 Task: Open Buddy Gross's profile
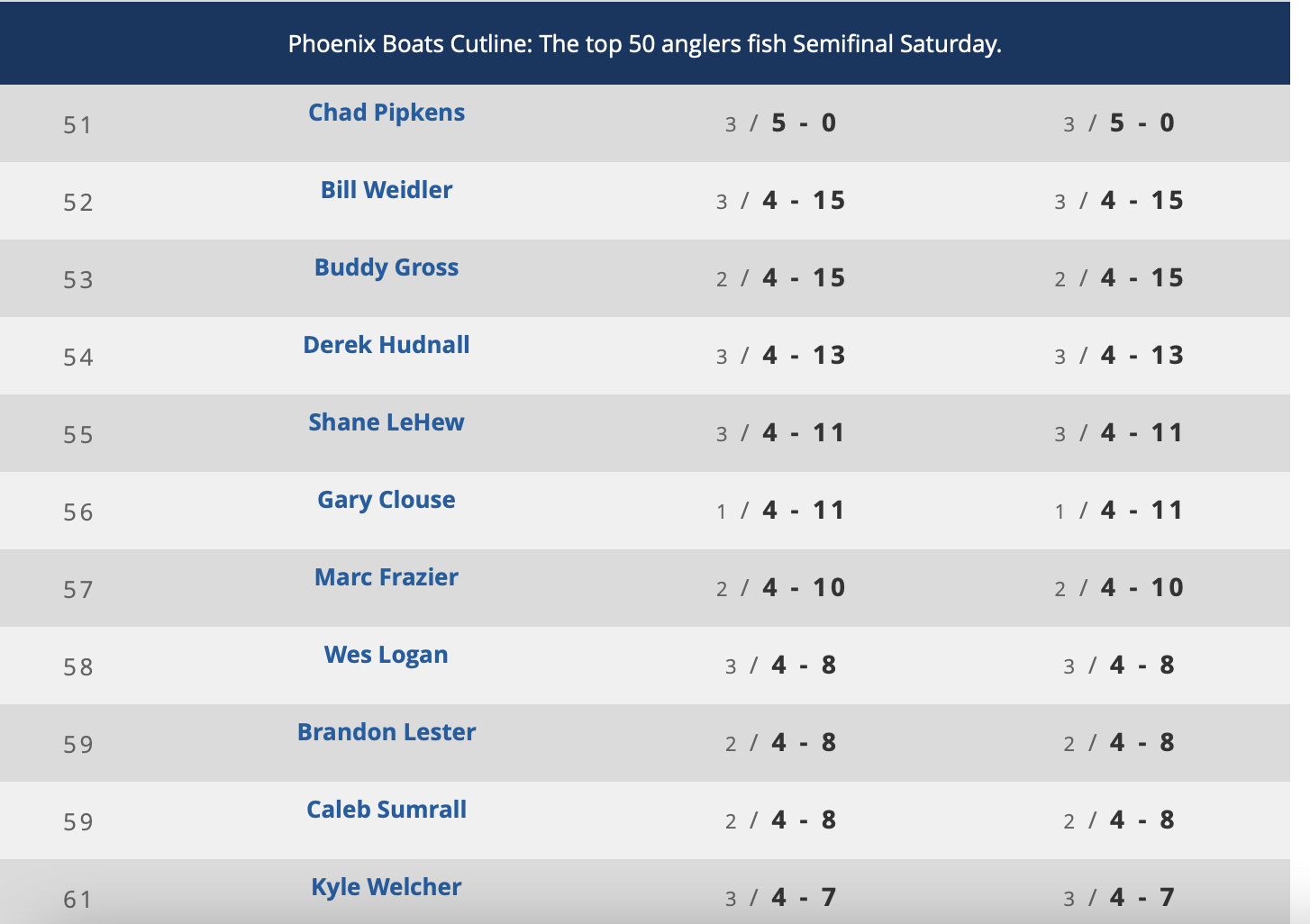[x=387, y=267]
